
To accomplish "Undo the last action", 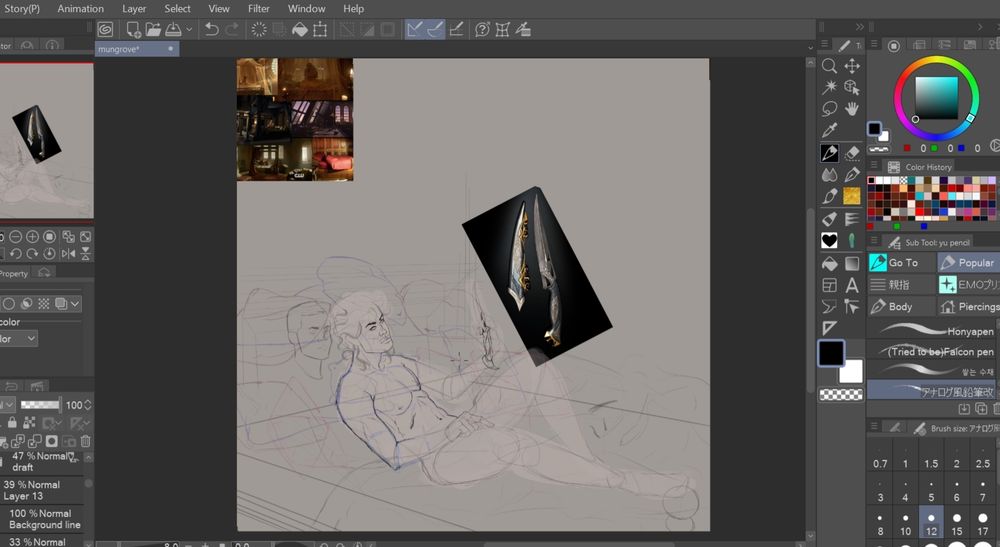I will pos(212,29).
